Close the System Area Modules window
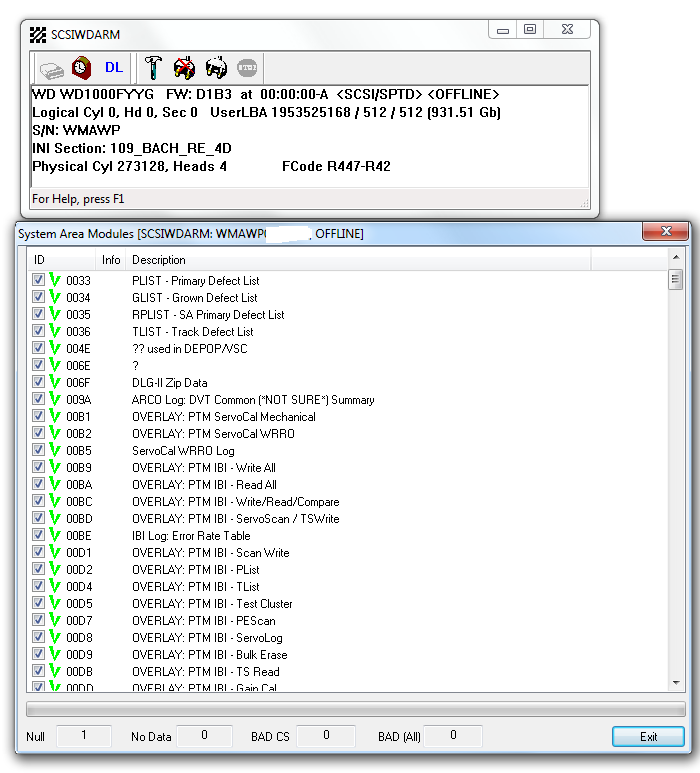The height and width of the screenshot is (773, 700). click(665, 231)
